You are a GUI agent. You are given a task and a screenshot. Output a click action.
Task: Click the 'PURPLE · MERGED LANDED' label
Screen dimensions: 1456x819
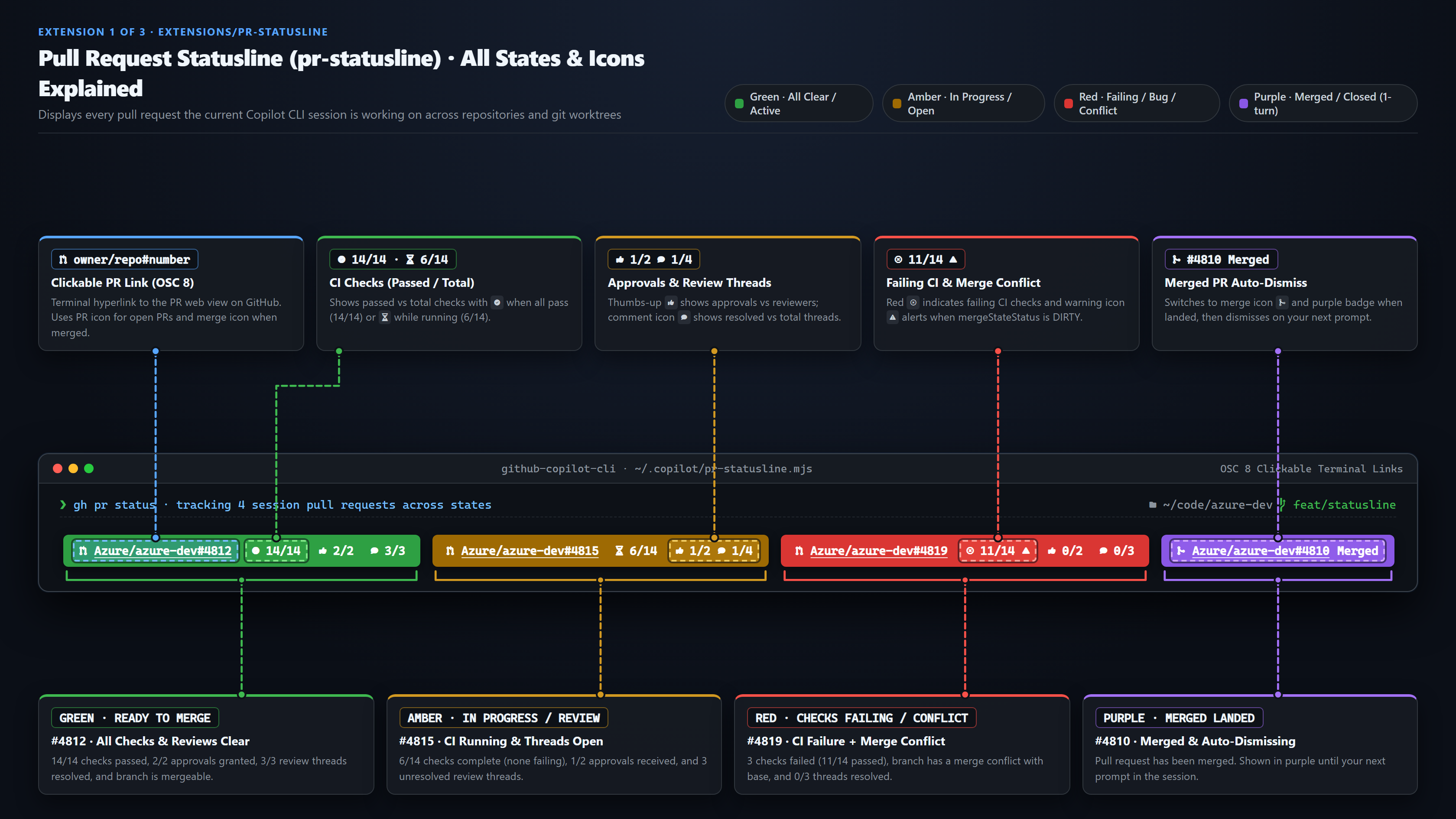tap(1179, 718)
